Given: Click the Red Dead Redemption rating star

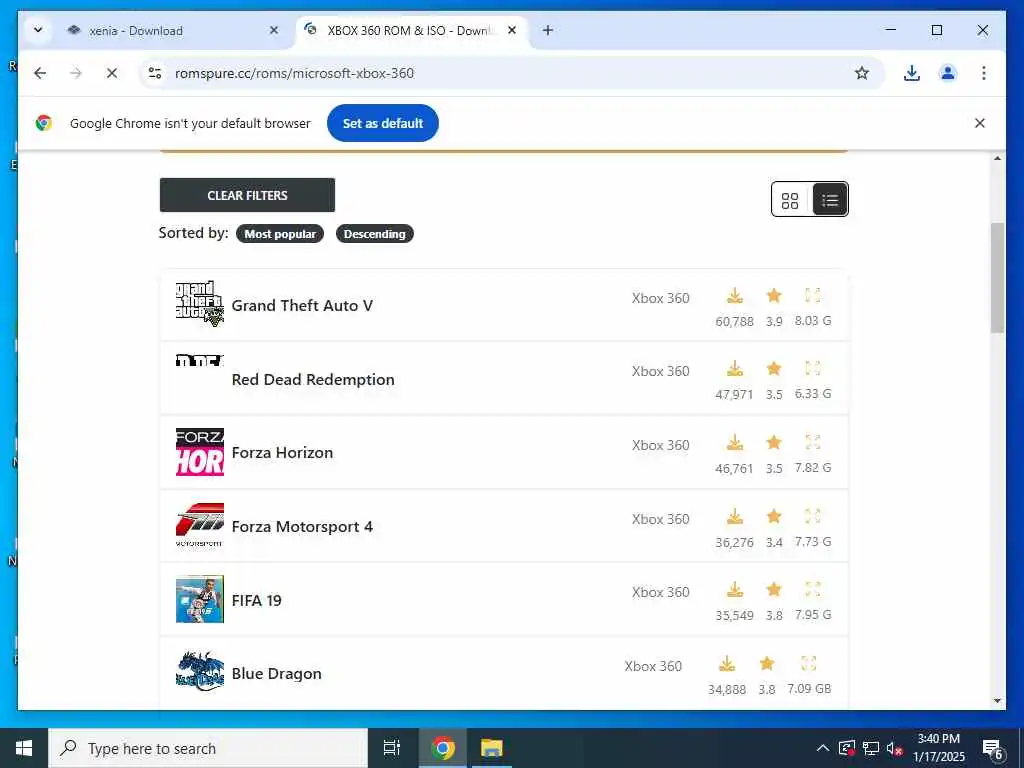Looking at the screenshot, I should (x=774, y=369).
